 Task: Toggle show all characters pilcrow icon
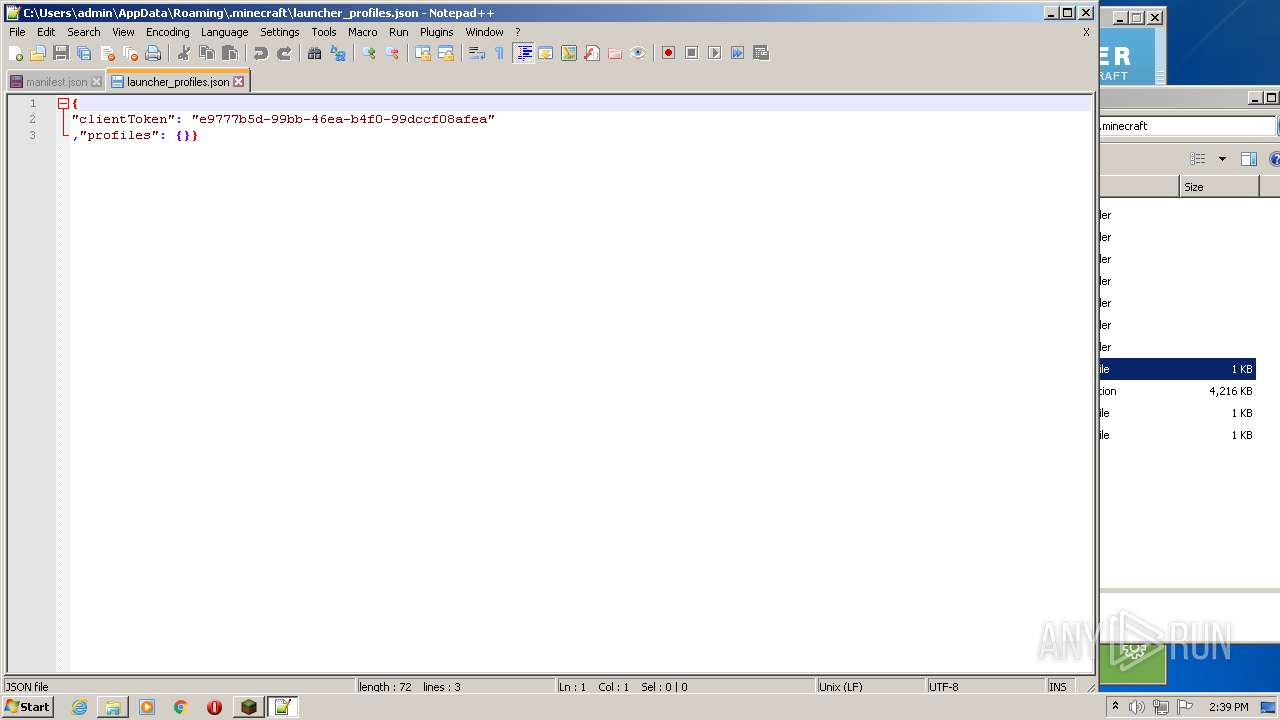(500, 53)
